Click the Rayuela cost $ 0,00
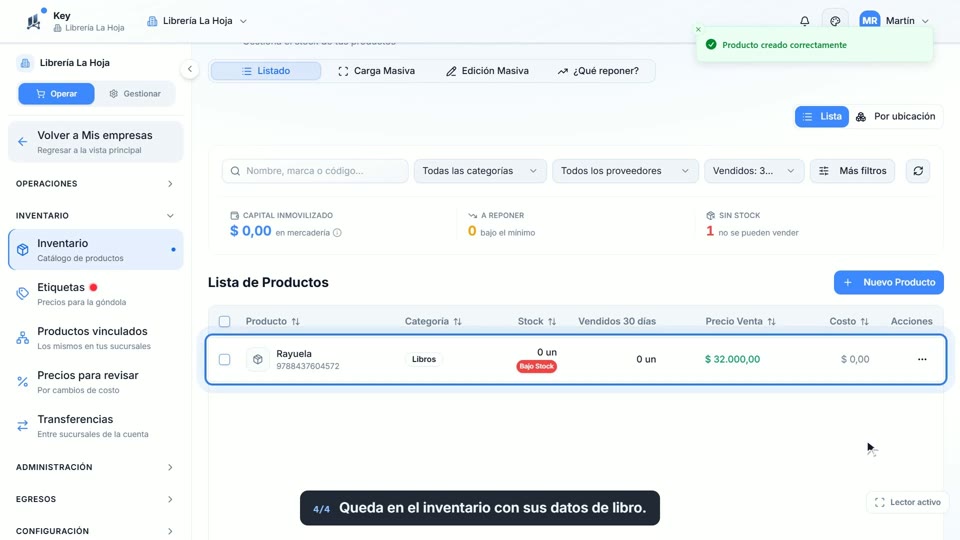 pyautogui.click(x=855, y=359)
